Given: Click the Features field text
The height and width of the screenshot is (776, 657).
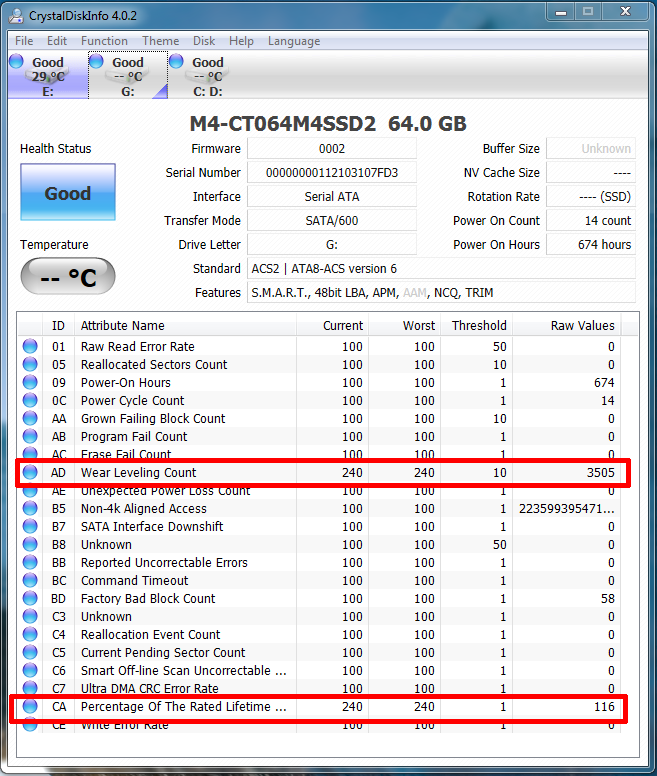Looking at the screenshot, I should (441, 292).
